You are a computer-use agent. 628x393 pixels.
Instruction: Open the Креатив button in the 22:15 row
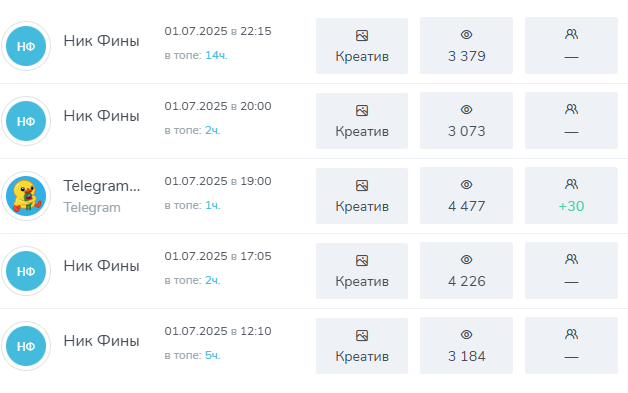[x=362, y=46]
